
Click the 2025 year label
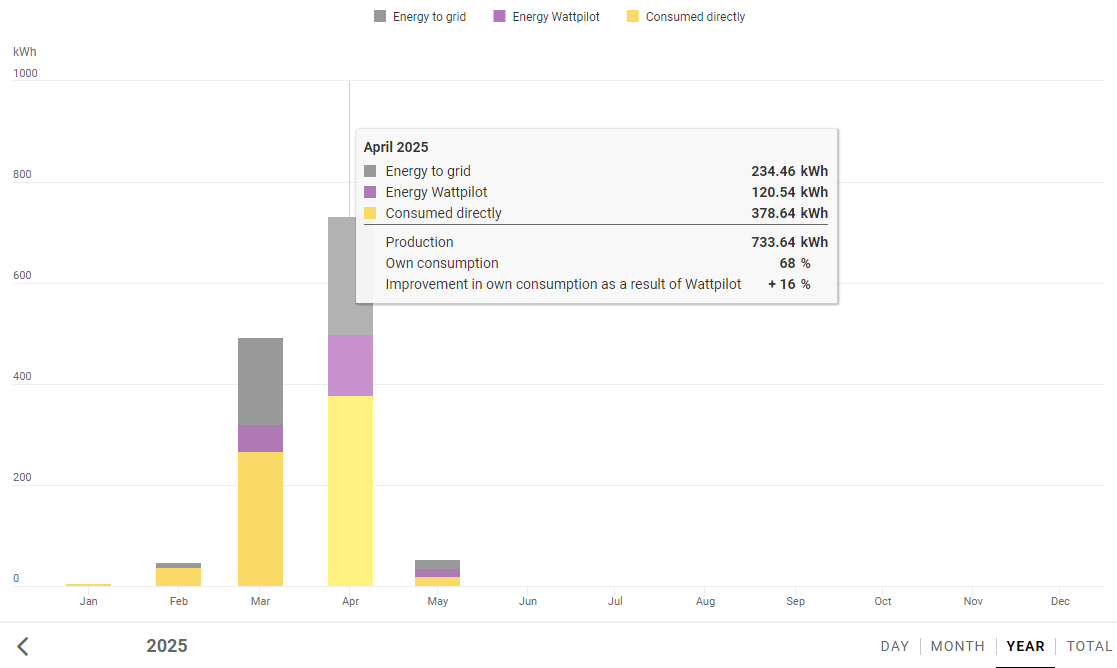pyautogui.click(x=167, y=646)
